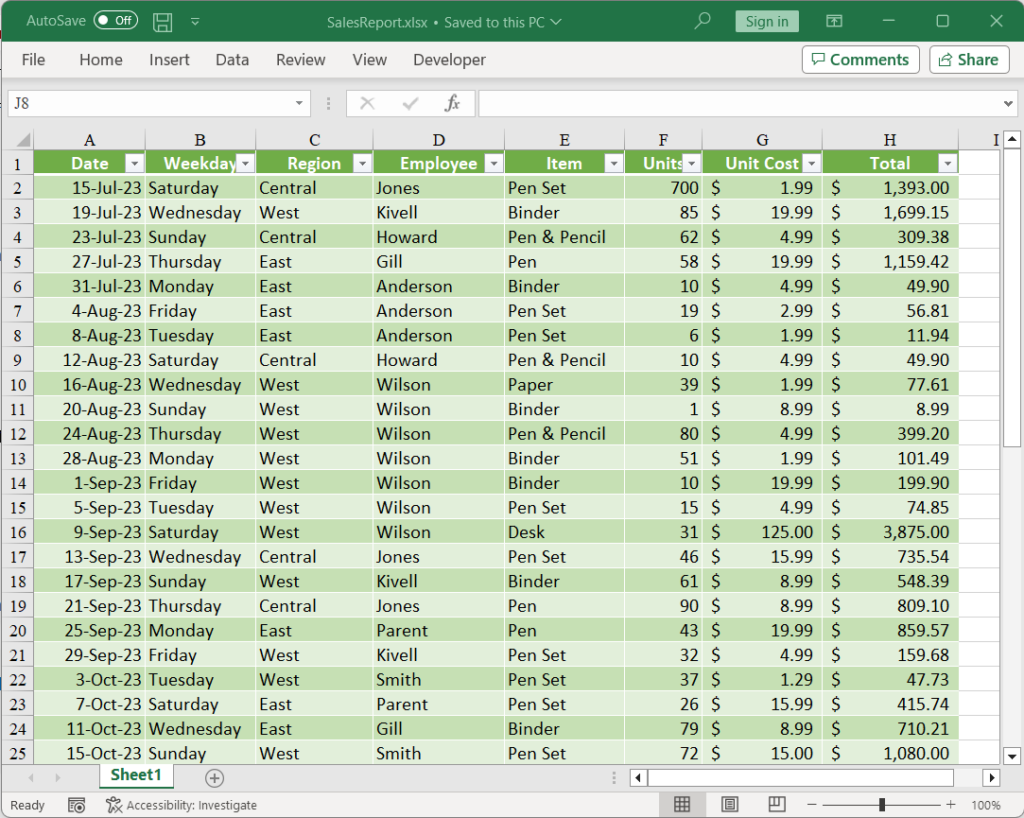Click the Search magnifier in title bar
The height and width of the screenshot is (818, 1024).
pyautogui.click(x=702, y=20)
